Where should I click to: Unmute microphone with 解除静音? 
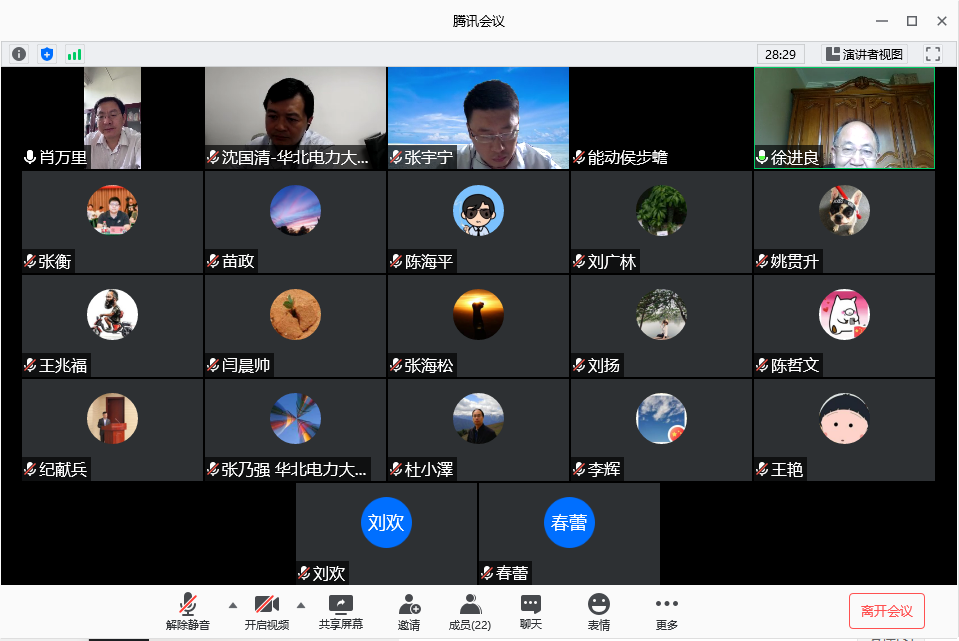(x=188, y=612)
